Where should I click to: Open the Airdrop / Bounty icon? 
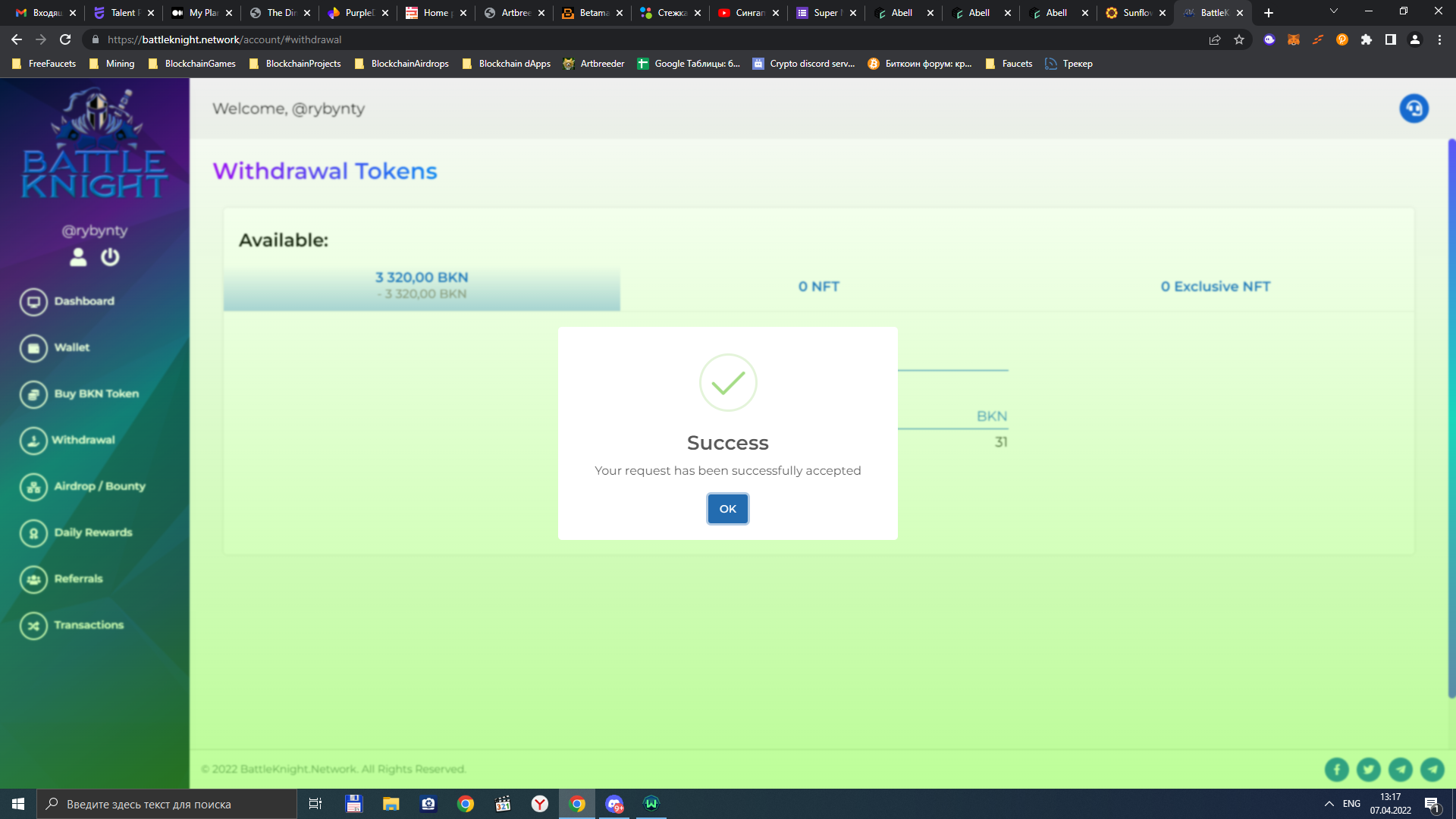[33, 487]
